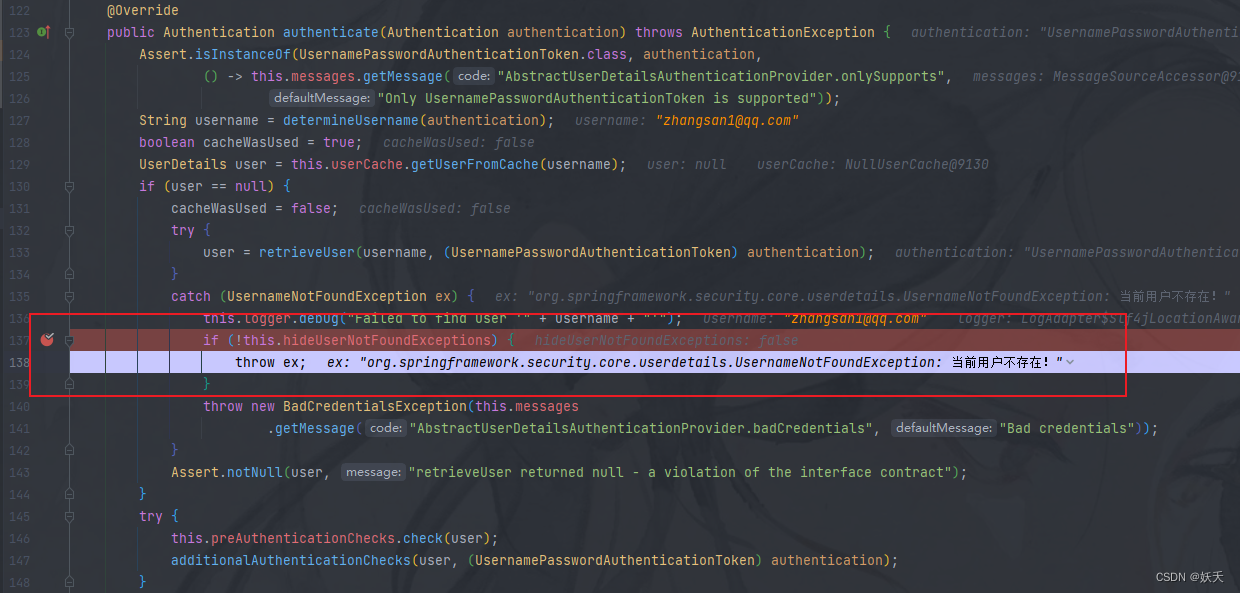Image resolution: width=1240 pixels, height=593 pixels.
Task: Collapse the authenticate method using line 123 fold arrow
Action: pos(68,31)
